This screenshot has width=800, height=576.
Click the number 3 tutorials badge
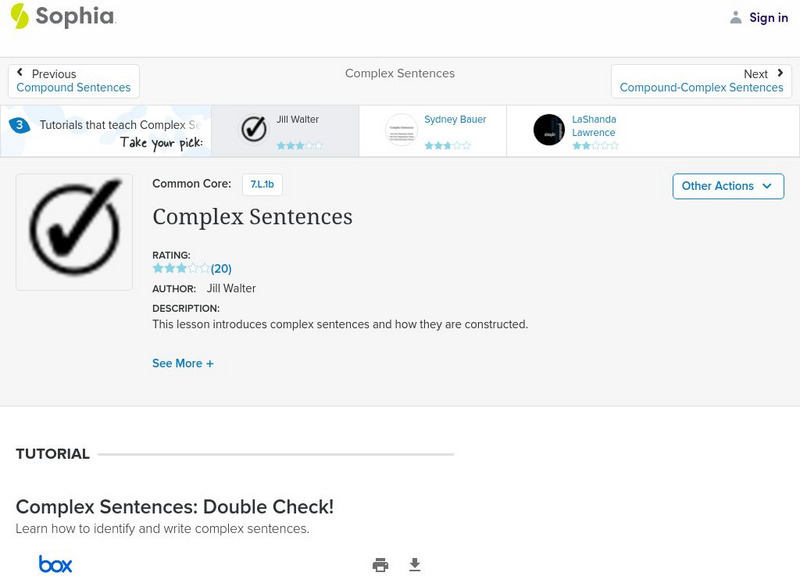point(18,125)
